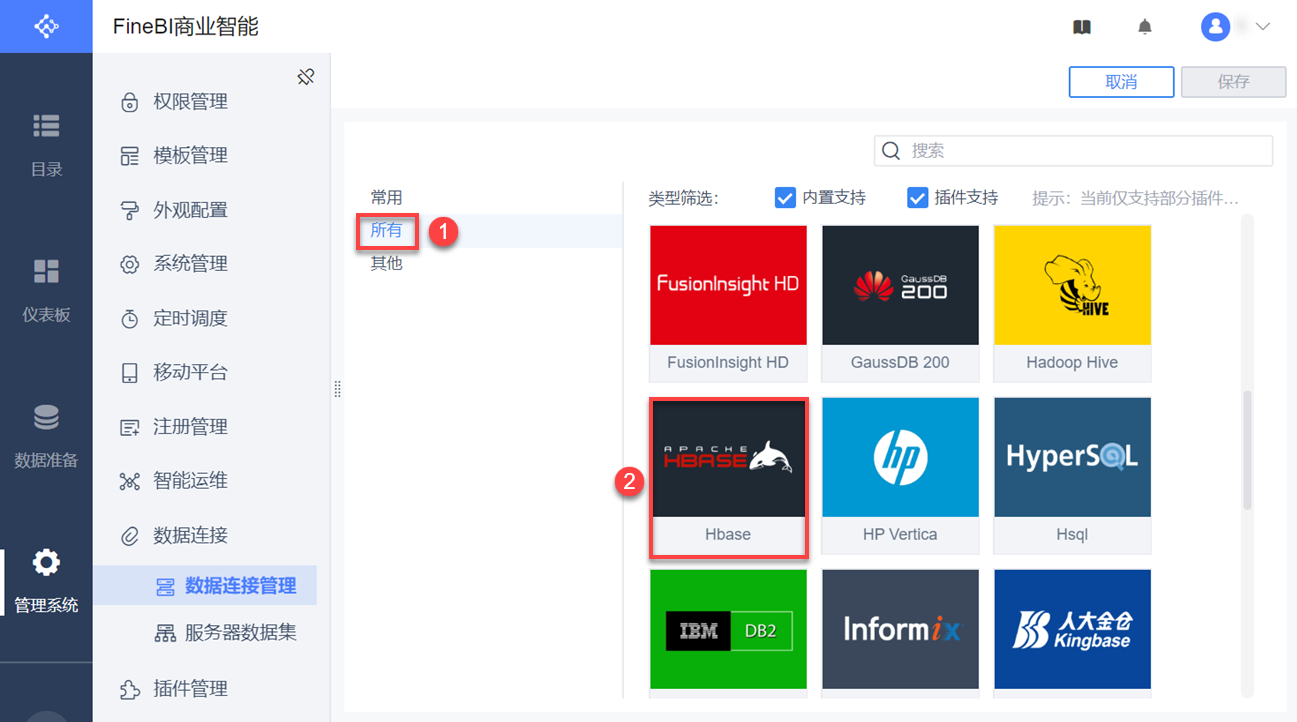
Task: Select the FusionInsight HD data connection
Action: coord(728,303)
